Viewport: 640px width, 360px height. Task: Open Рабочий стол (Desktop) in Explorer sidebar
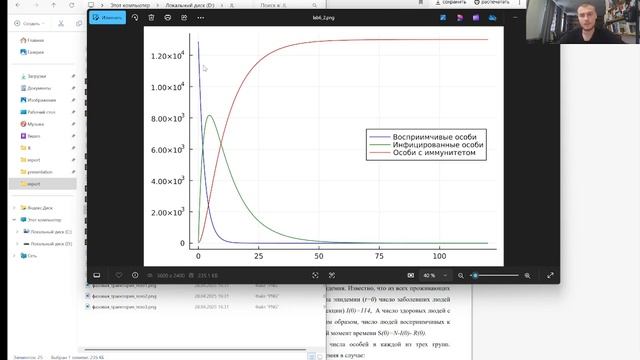(38, 112)
